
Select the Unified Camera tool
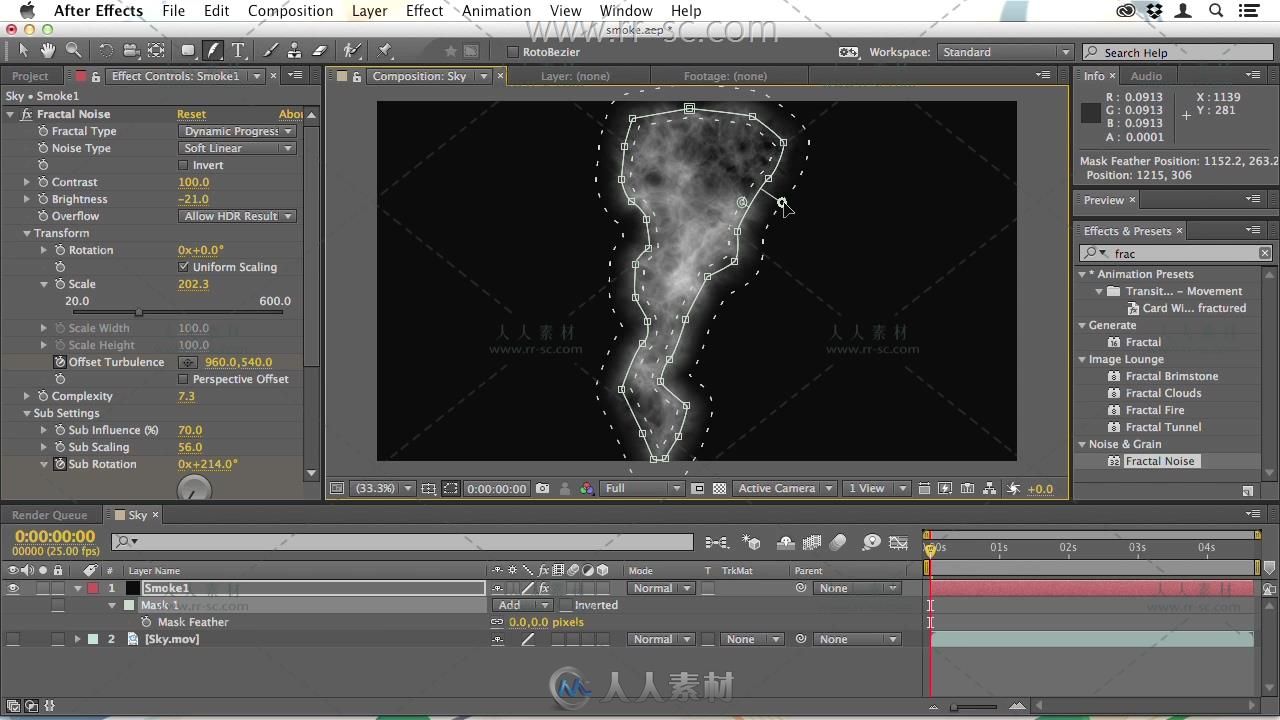131,50
